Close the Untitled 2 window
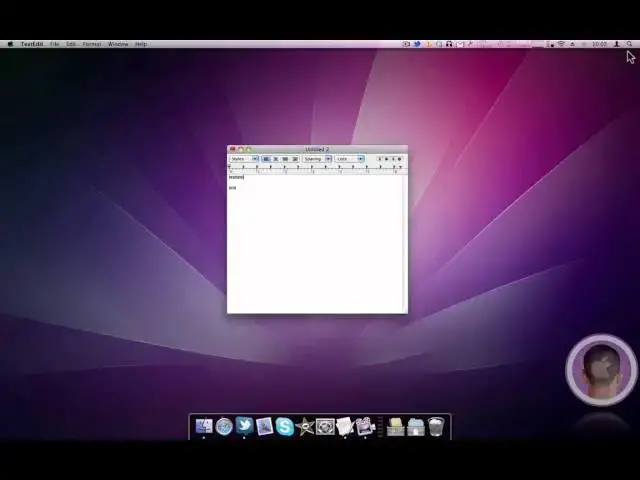 tap(233, 149)
